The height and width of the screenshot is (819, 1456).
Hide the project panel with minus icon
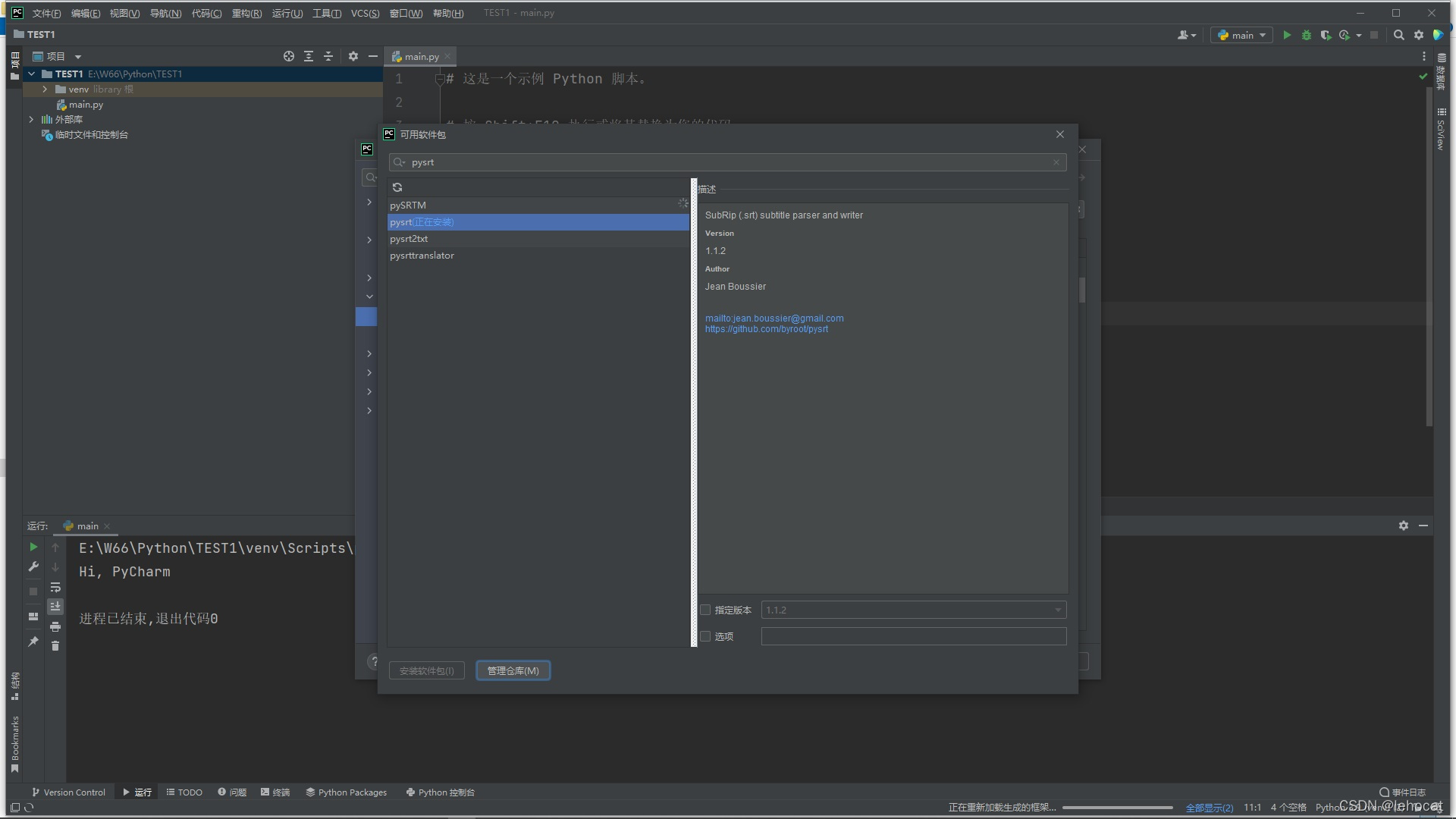point(373,56)
